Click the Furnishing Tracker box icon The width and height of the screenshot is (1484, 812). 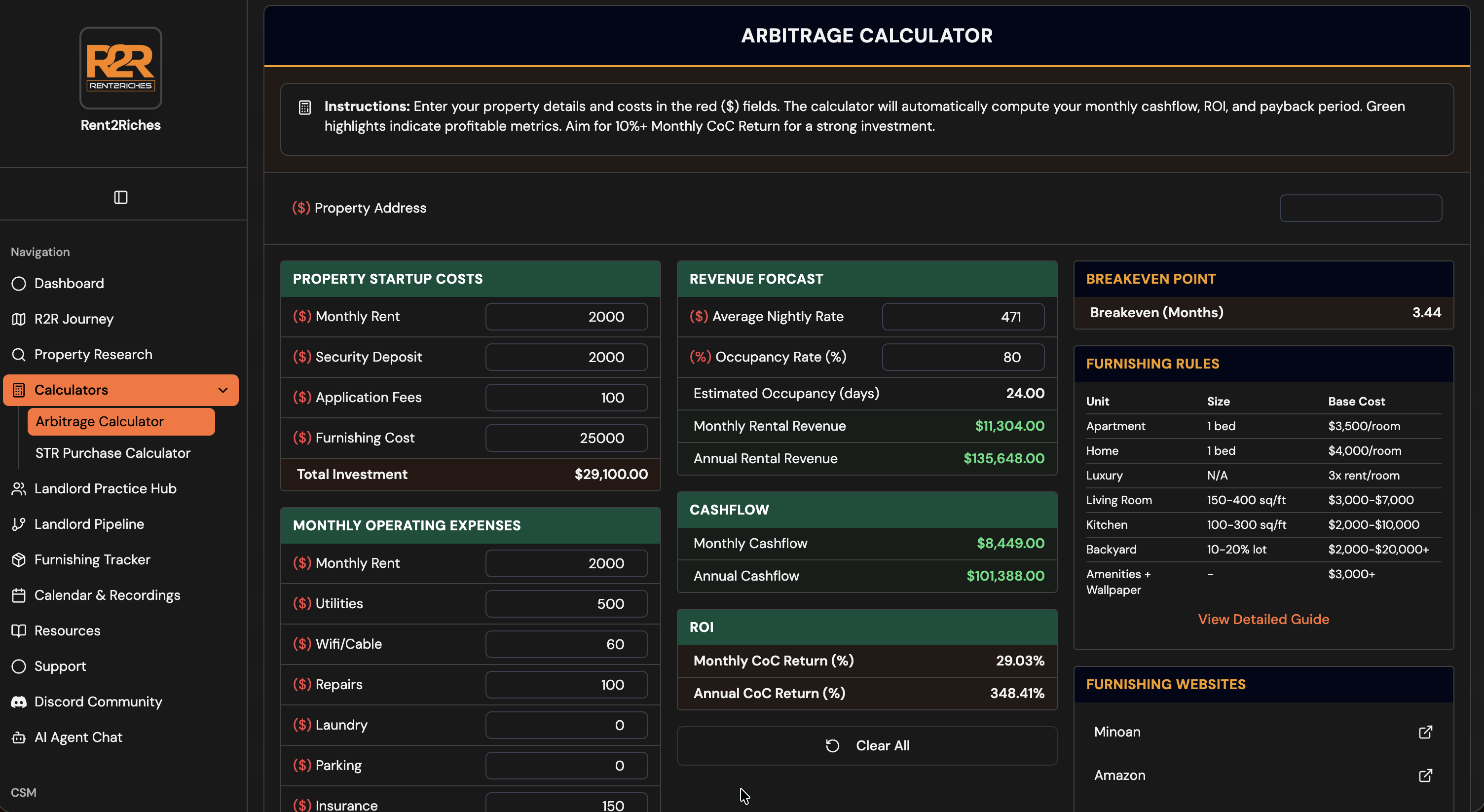[x=18, y=560]
